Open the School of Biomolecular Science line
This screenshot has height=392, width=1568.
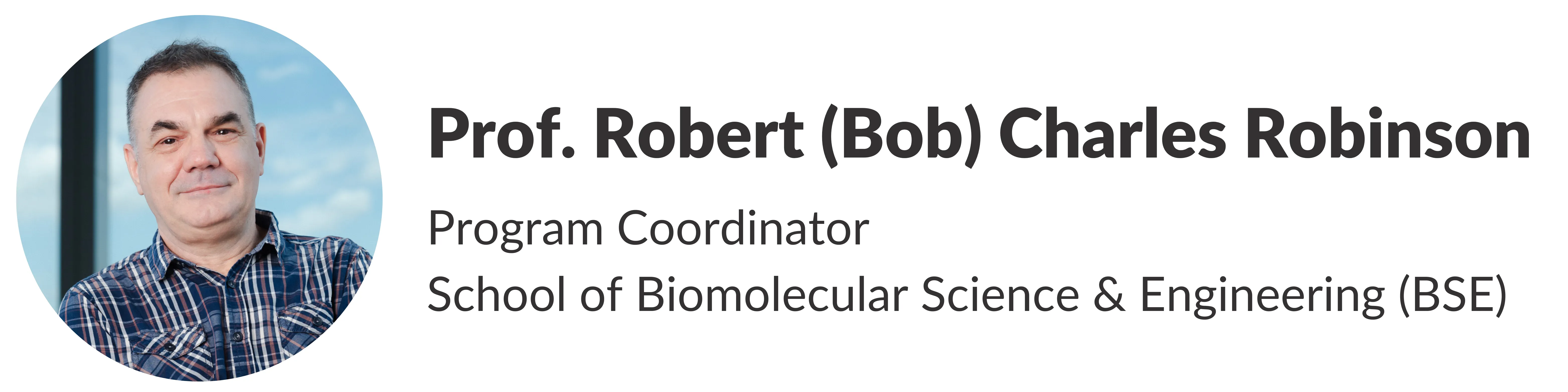point(967,295)
